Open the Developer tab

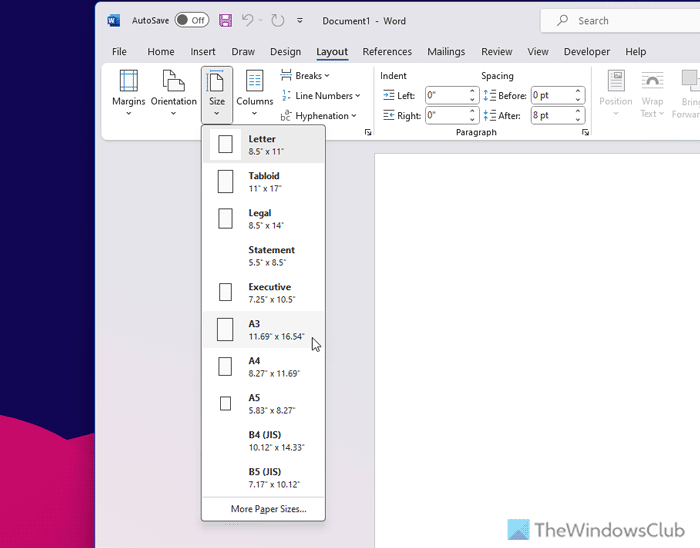tap(587, 52)
